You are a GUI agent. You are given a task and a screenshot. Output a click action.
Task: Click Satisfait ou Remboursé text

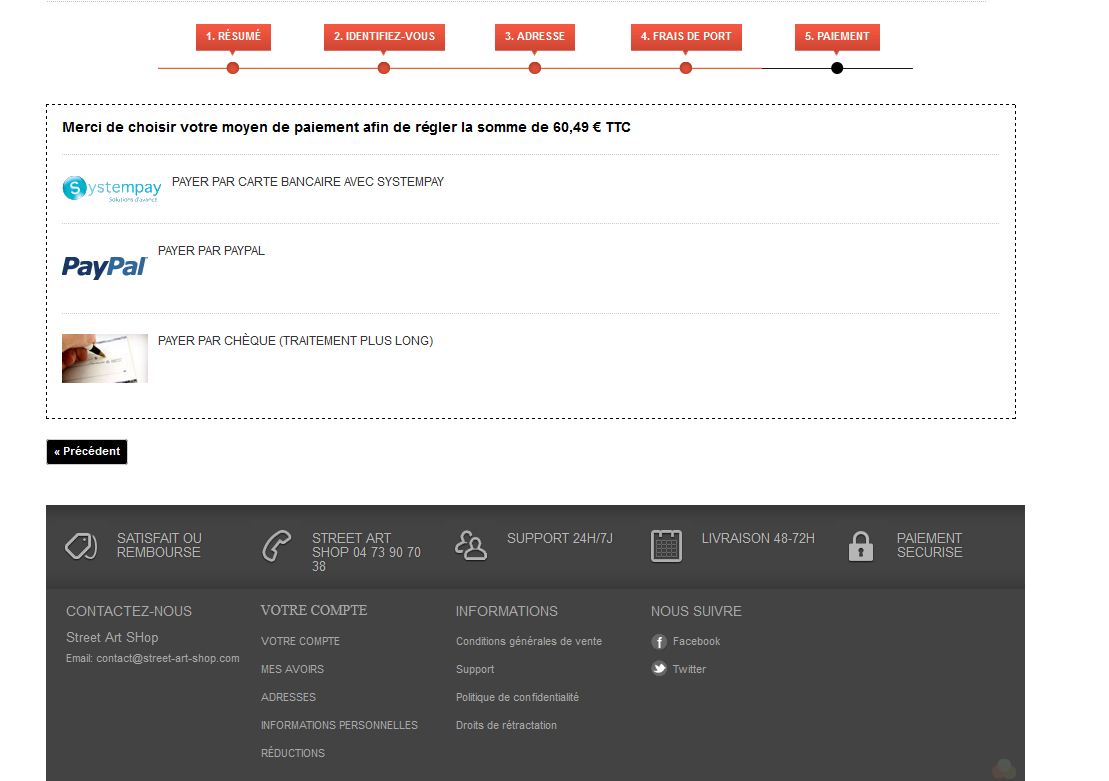[x=159, y=545]
